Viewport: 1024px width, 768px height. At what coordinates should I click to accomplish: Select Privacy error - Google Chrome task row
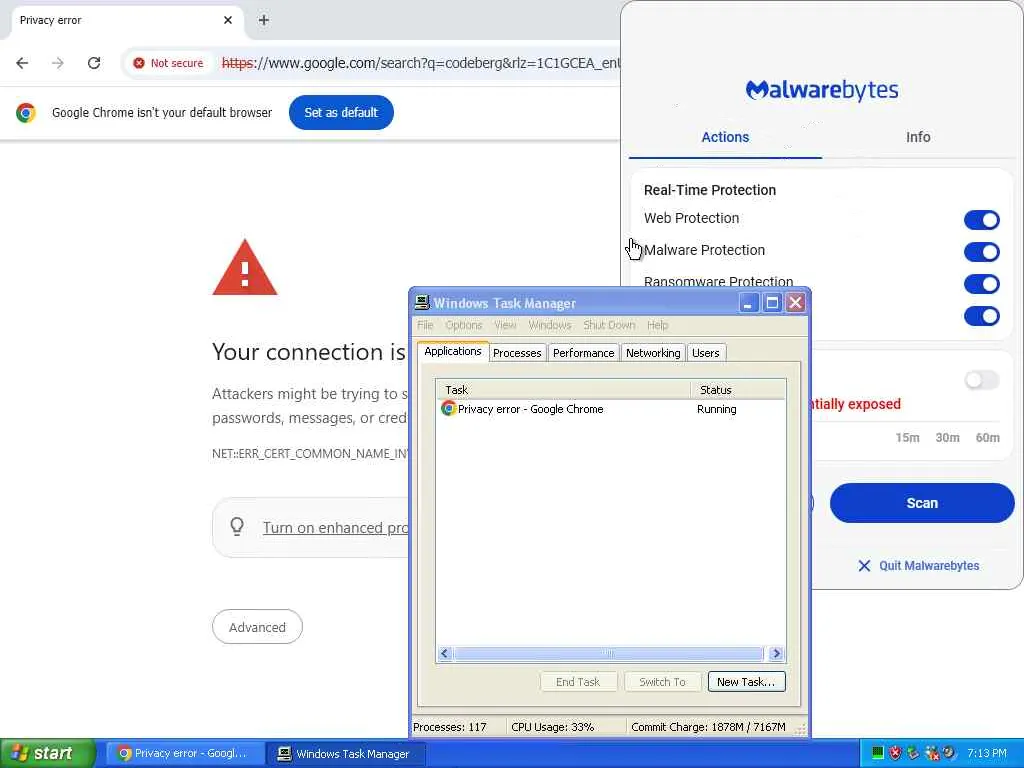[x=611, y=409]
